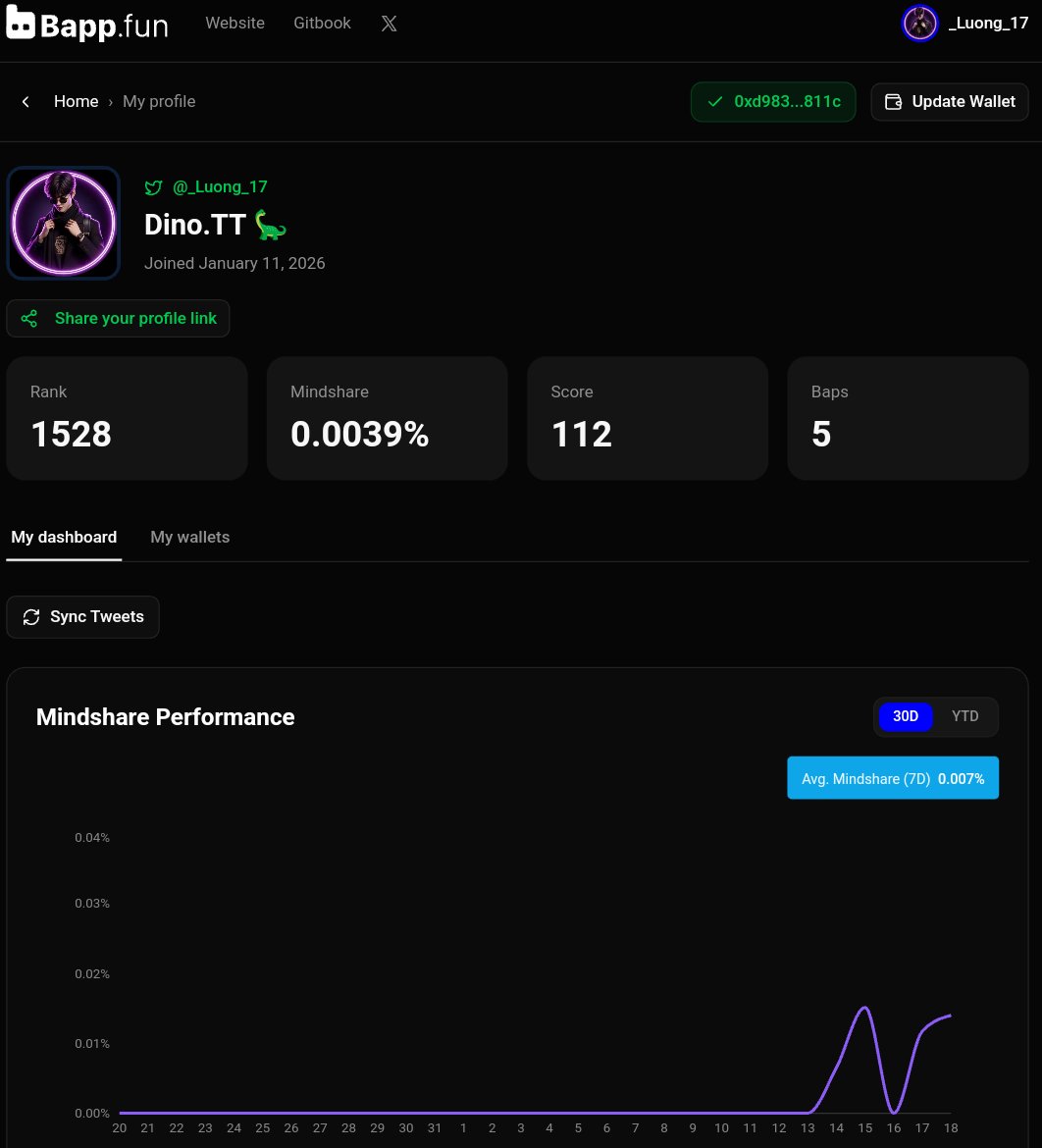1042x1148 pixels.
Task: Click the wallet icon in Update Wallet
Action: click(x=893, y=102)
